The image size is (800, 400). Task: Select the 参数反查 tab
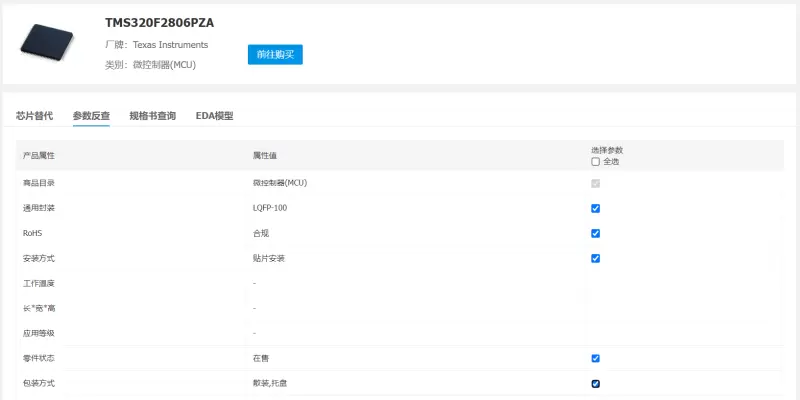(x=91, y=116)
